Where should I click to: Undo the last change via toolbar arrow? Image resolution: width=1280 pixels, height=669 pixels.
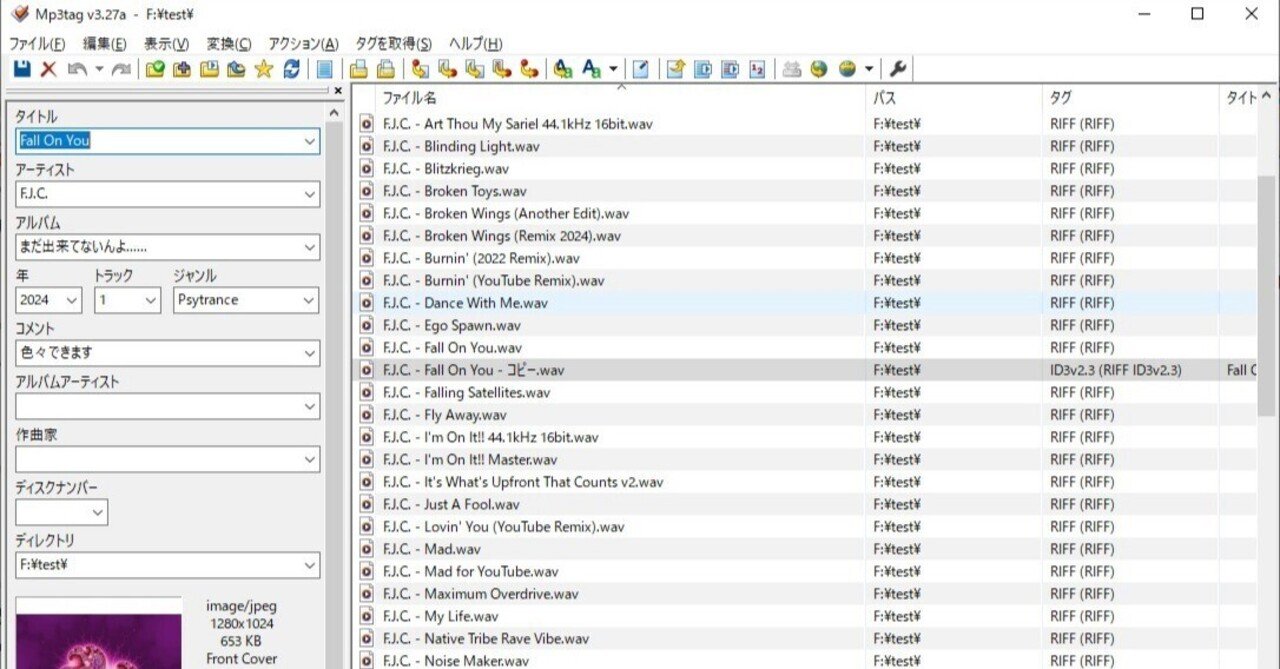point(76,69)
